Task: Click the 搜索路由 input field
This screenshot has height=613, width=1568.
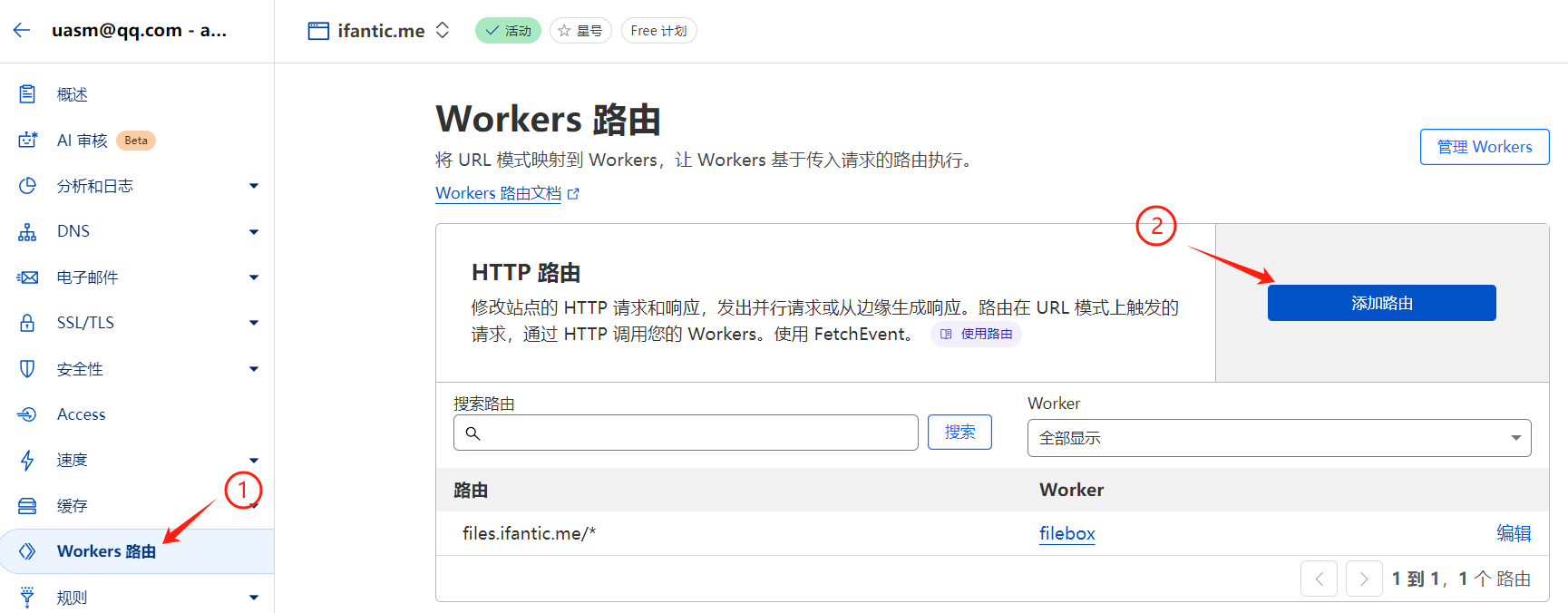Action: pos(686,433)
